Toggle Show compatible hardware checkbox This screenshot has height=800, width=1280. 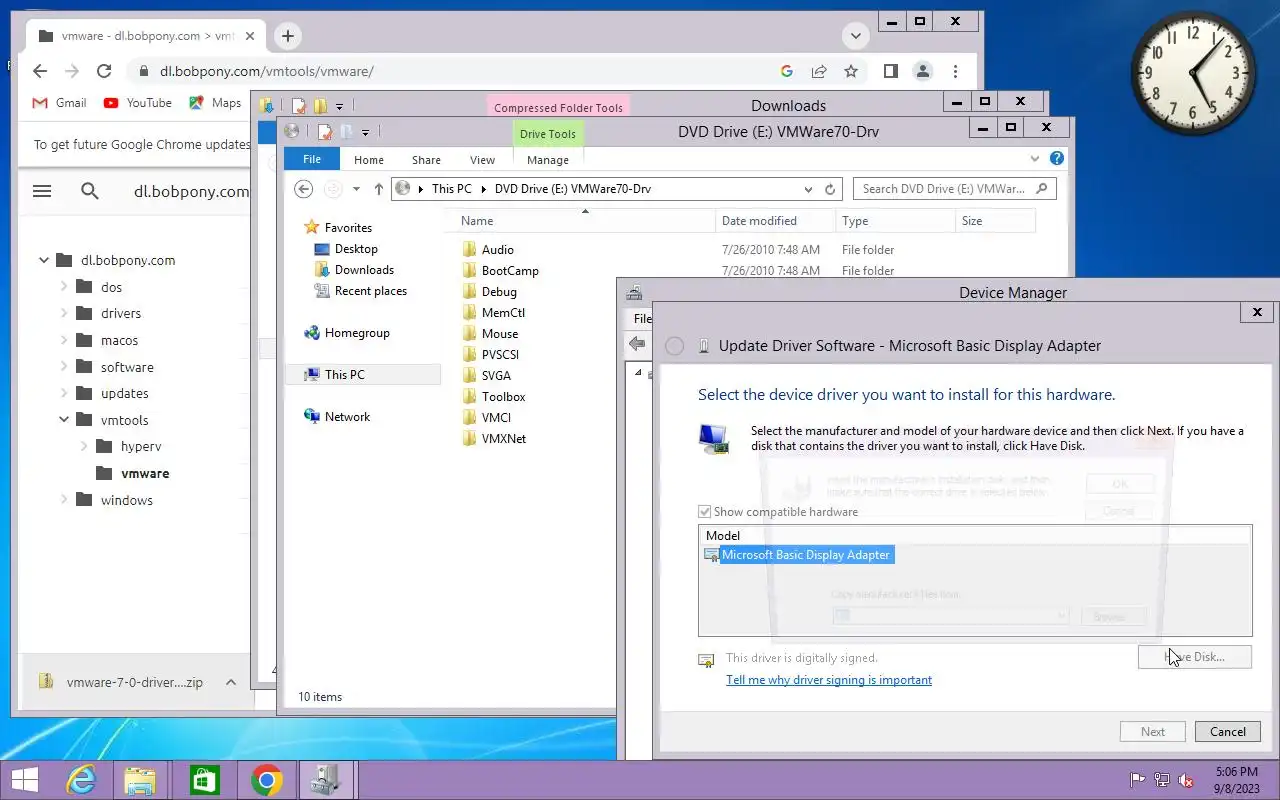(x=706, y=512)
